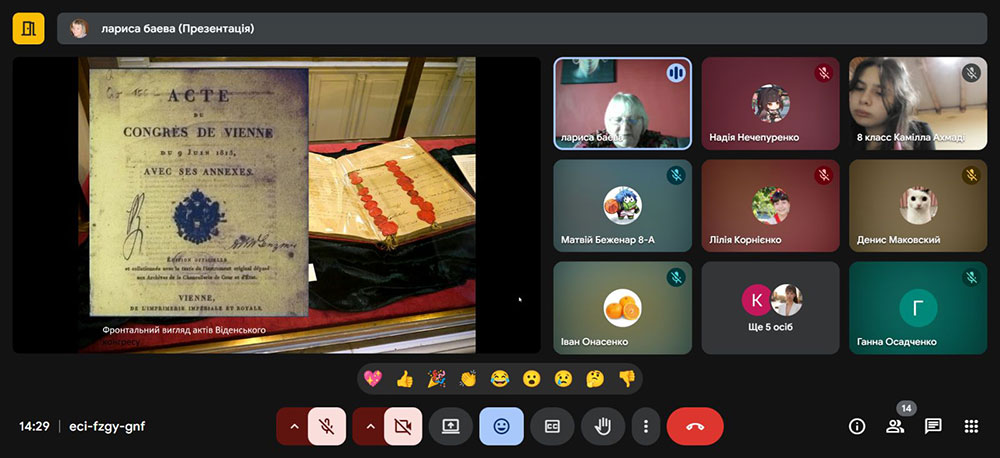Send the sparkling heart reaction

pyautogui.click(x=373, y=379)
